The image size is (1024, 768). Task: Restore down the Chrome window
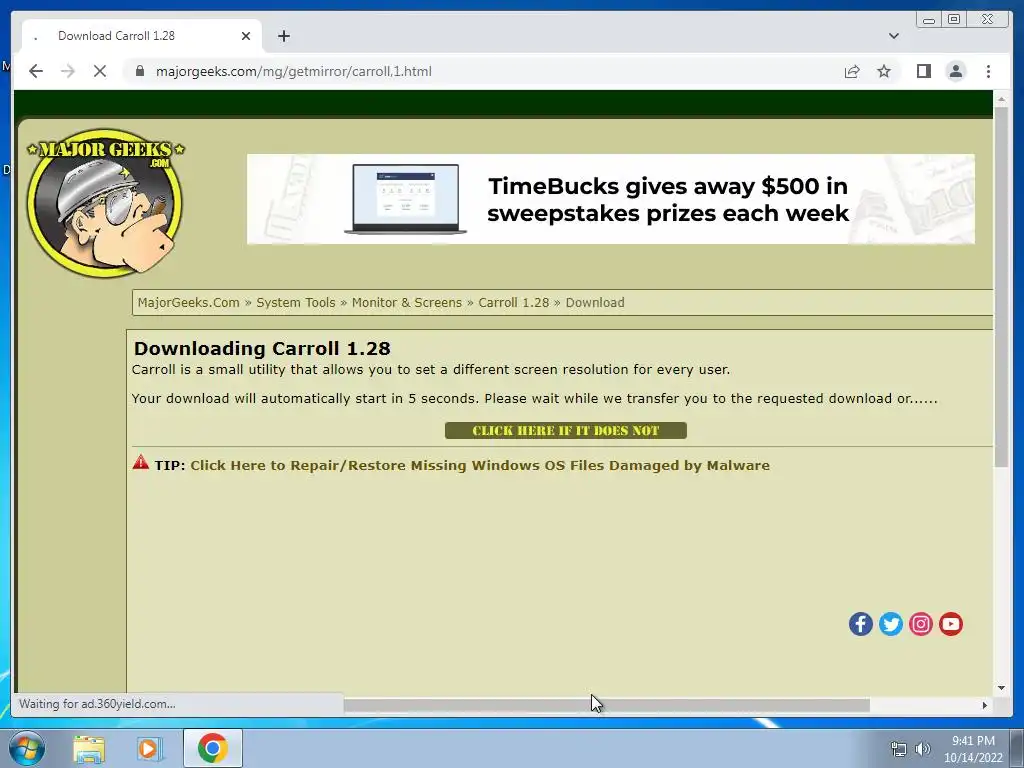(953, 20)
